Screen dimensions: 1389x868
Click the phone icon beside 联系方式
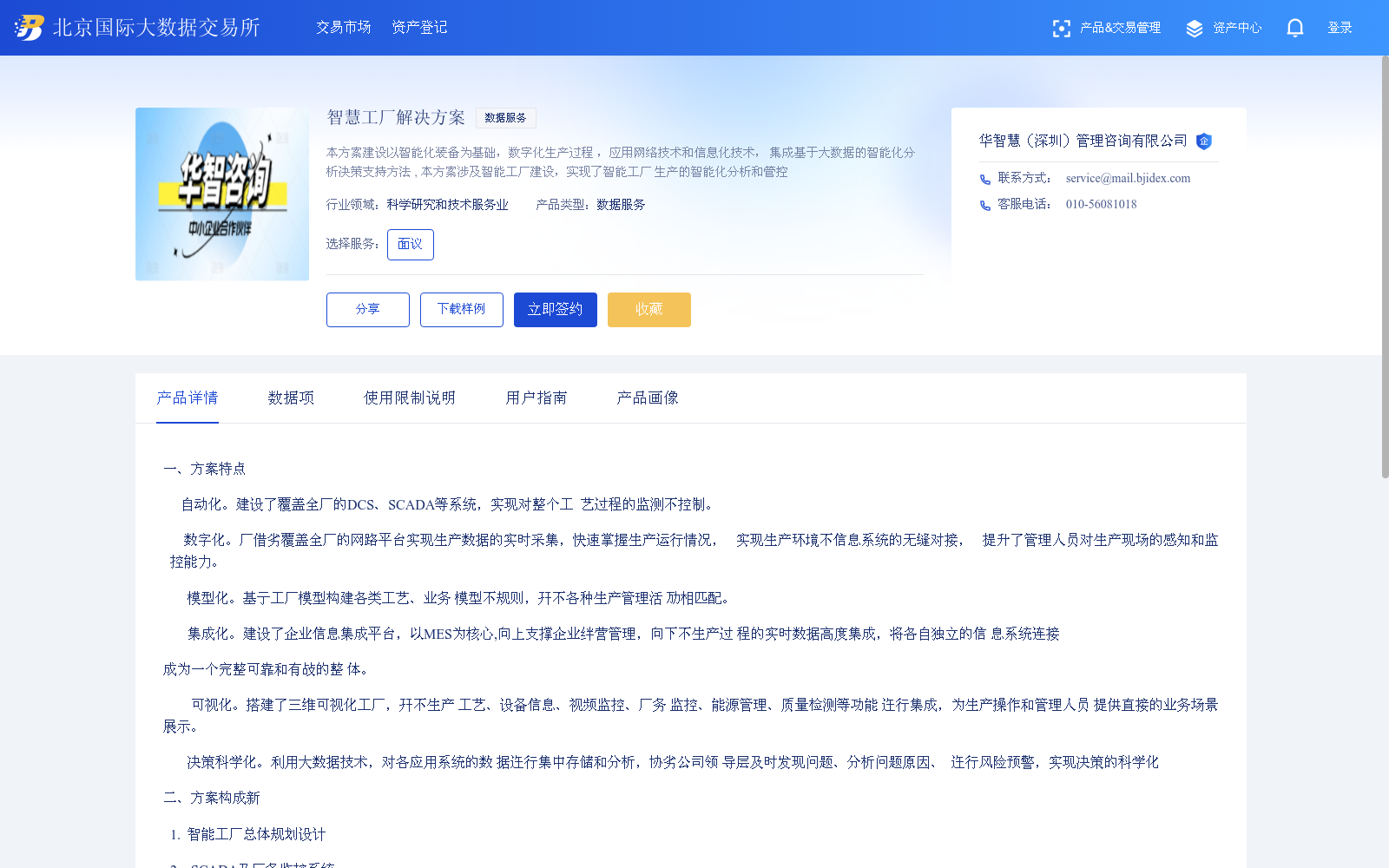(985, 180)
